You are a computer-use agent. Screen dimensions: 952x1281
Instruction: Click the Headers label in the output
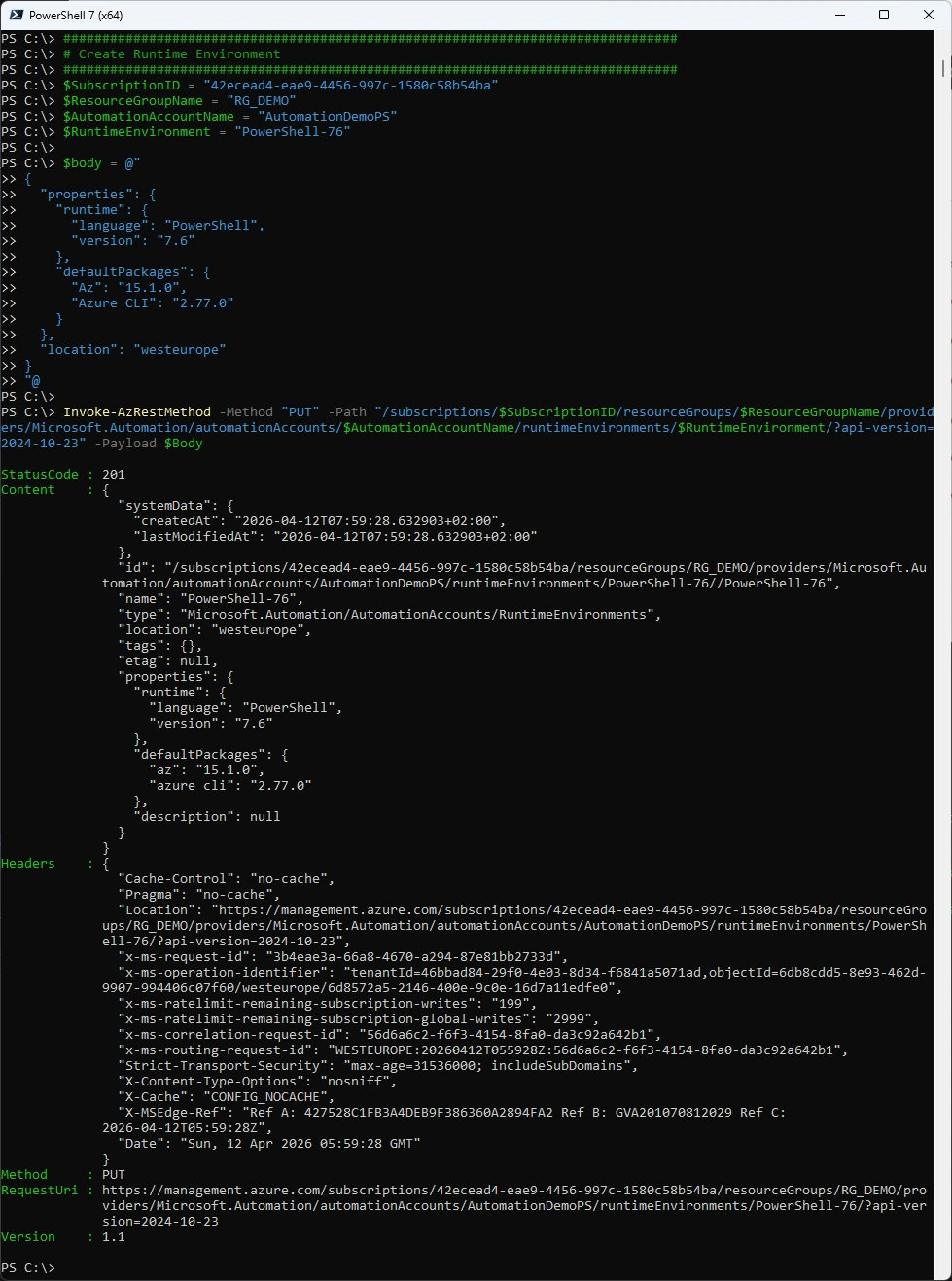28,864
